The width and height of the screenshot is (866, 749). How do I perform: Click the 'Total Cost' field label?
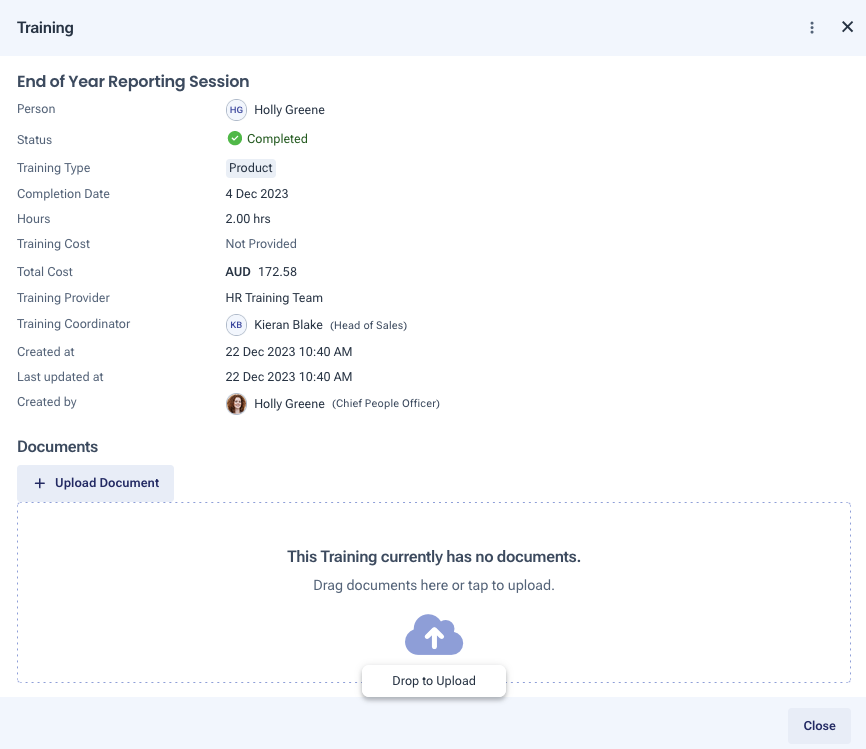(x=45, y=272)
